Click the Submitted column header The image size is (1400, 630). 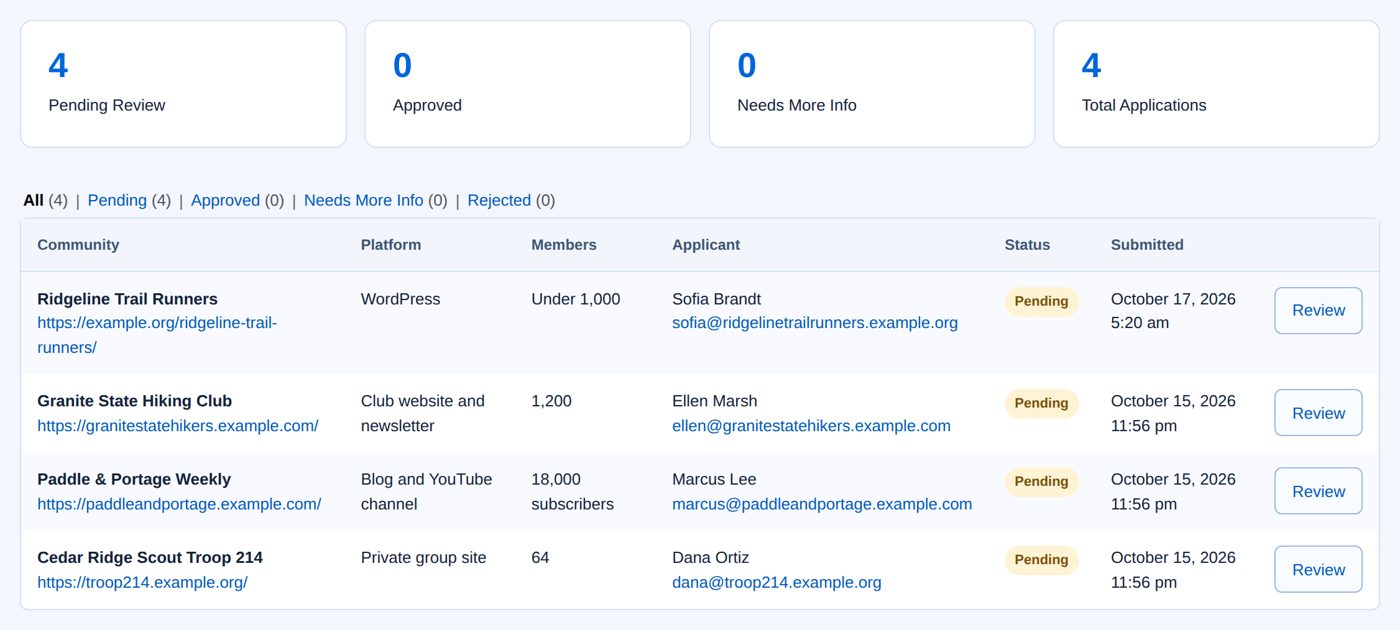coord(1147,245)
